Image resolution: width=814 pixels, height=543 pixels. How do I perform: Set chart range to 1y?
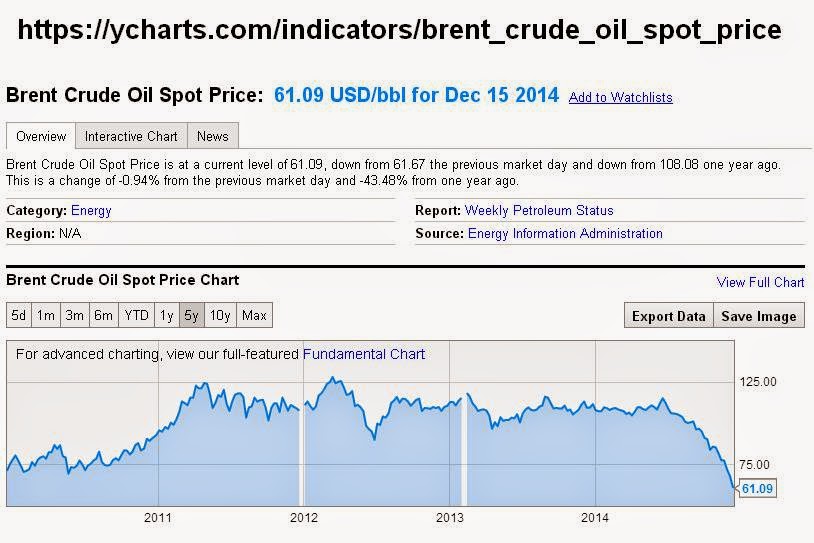[x=166, y=316]
